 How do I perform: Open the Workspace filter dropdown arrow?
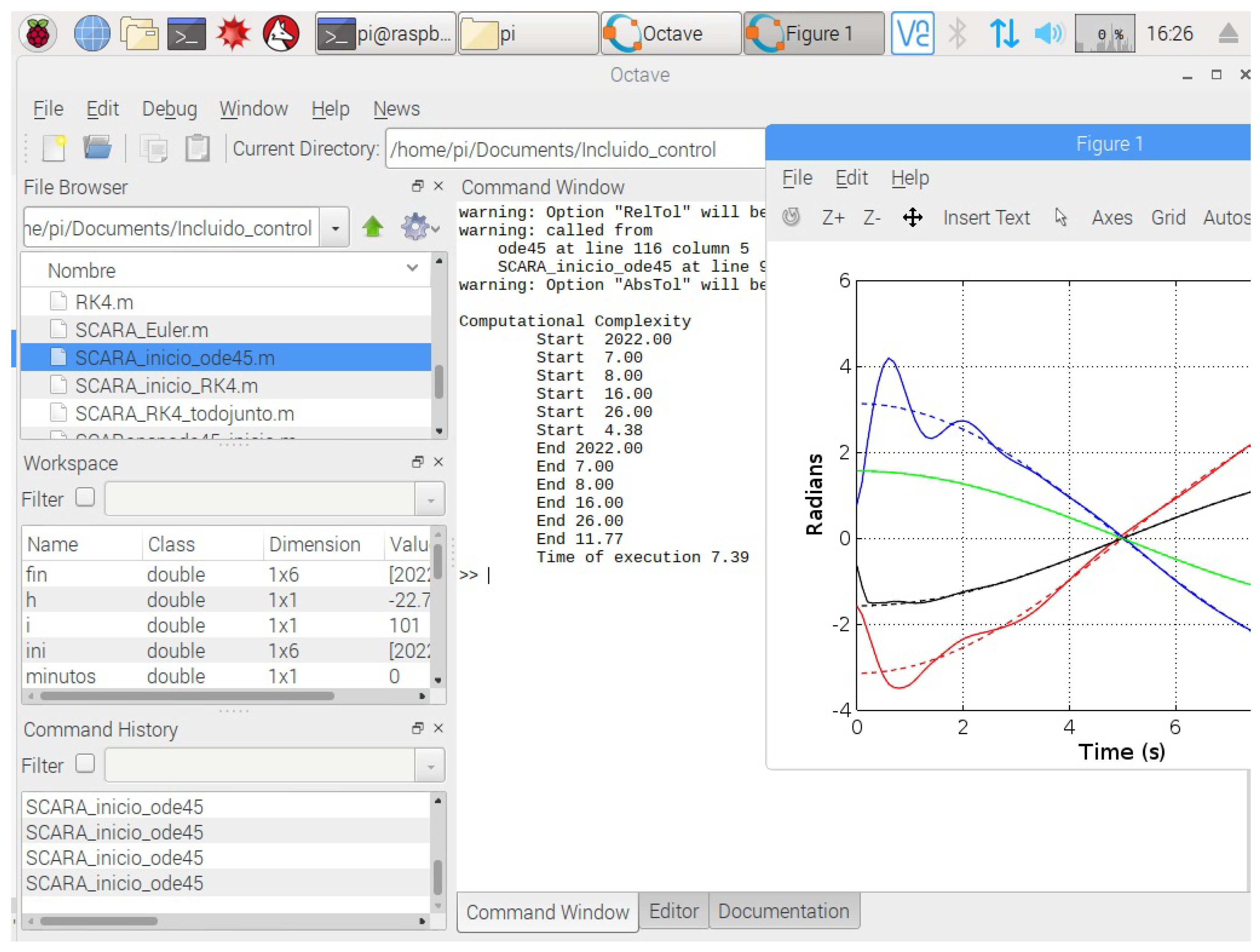(430, 500)
